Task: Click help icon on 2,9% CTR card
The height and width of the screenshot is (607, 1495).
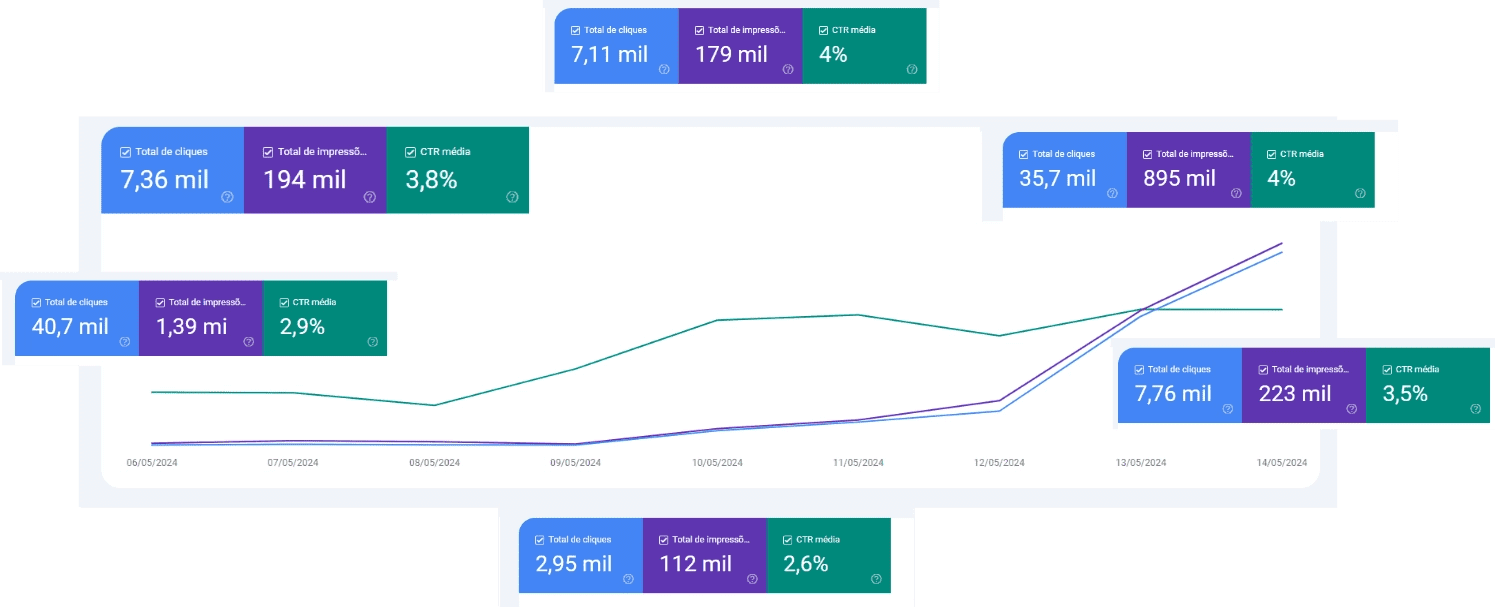Action: click(x=372, y=342)
